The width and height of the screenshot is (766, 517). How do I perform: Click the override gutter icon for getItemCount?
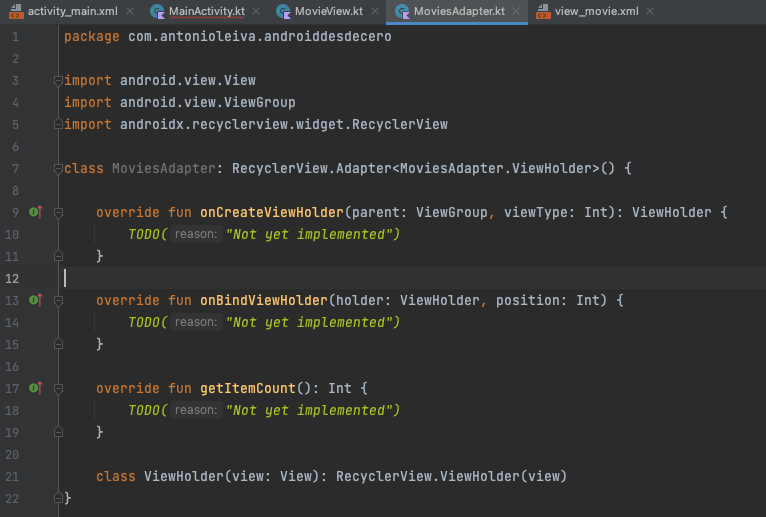[36, 388]
